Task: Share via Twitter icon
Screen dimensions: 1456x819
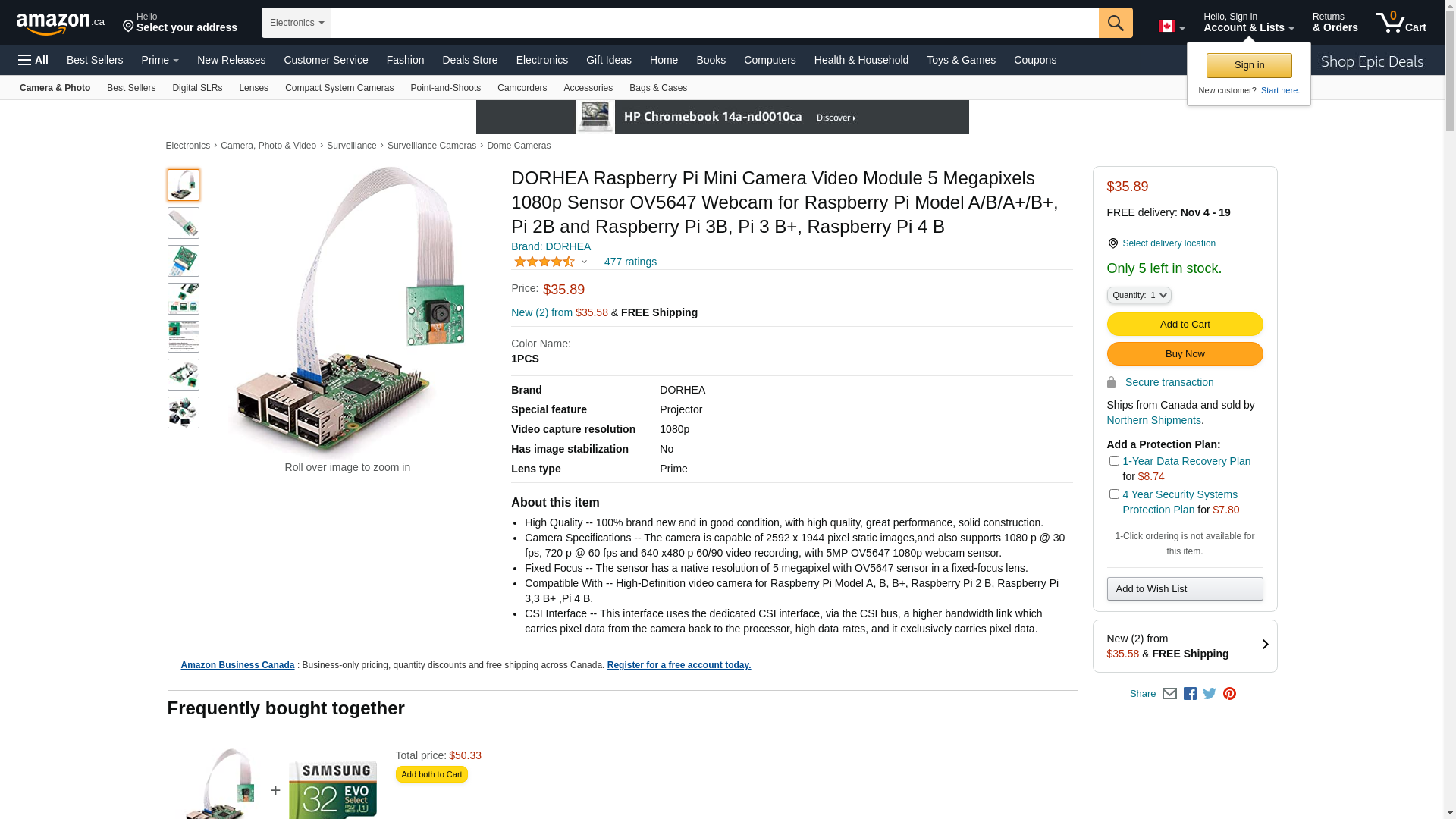Action: tap(1210, 694)
